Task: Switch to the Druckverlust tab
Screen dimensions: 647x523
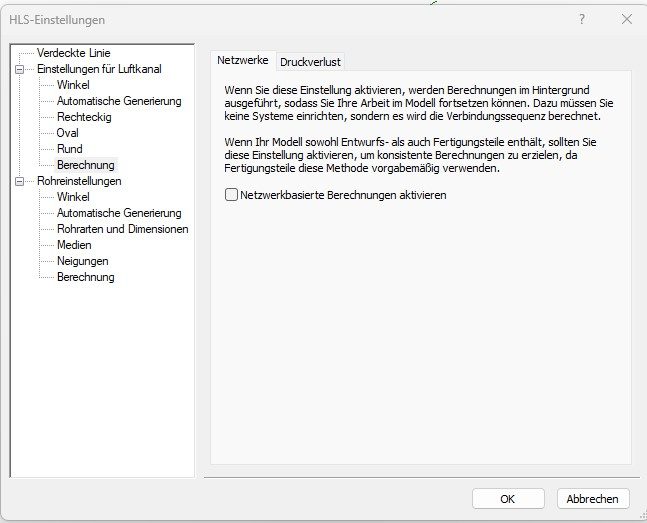Action: [310, 61]
